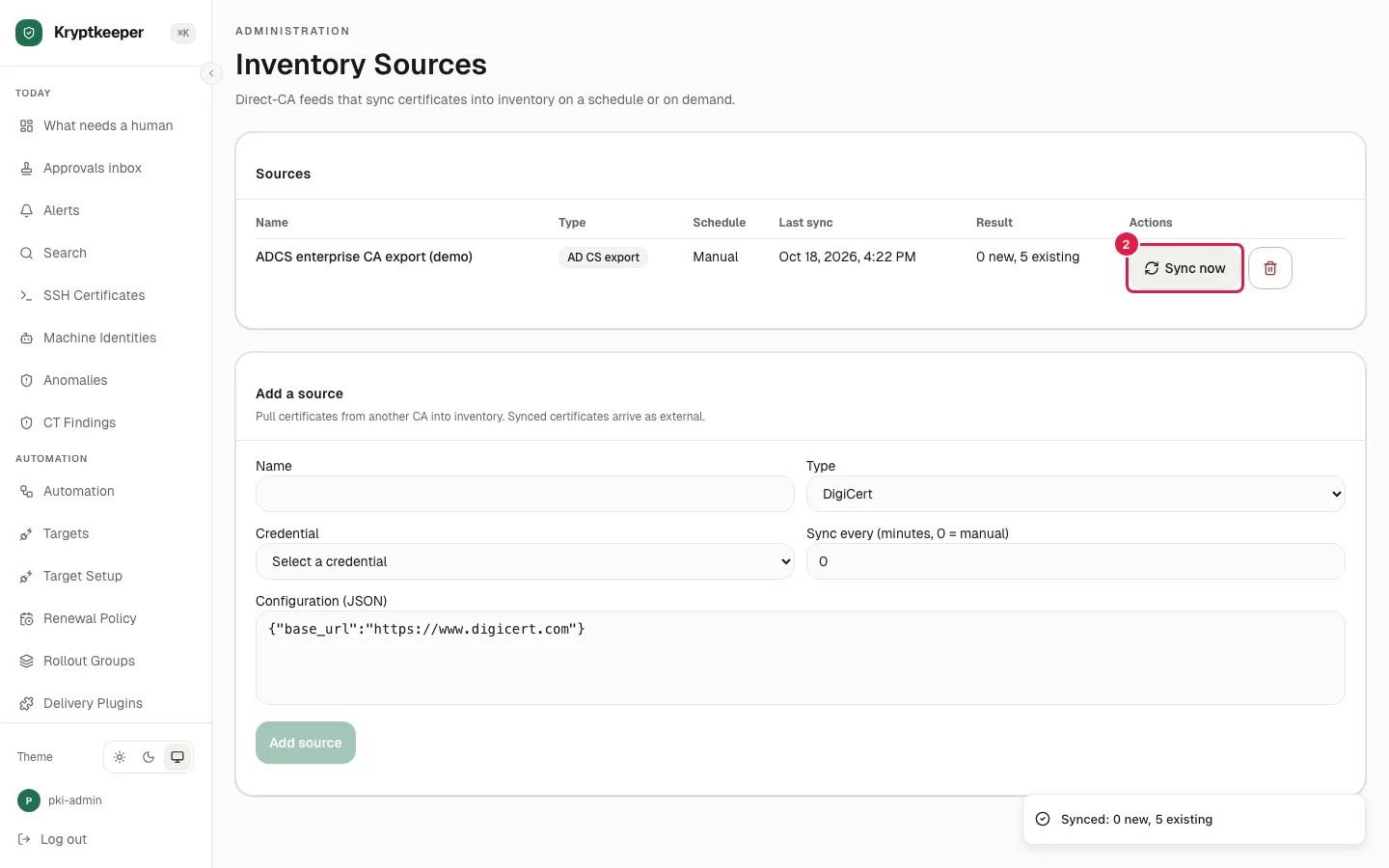This screenshot has height=868, width=1389.
Task: Open the Automation page
Action: pos(106,491)
